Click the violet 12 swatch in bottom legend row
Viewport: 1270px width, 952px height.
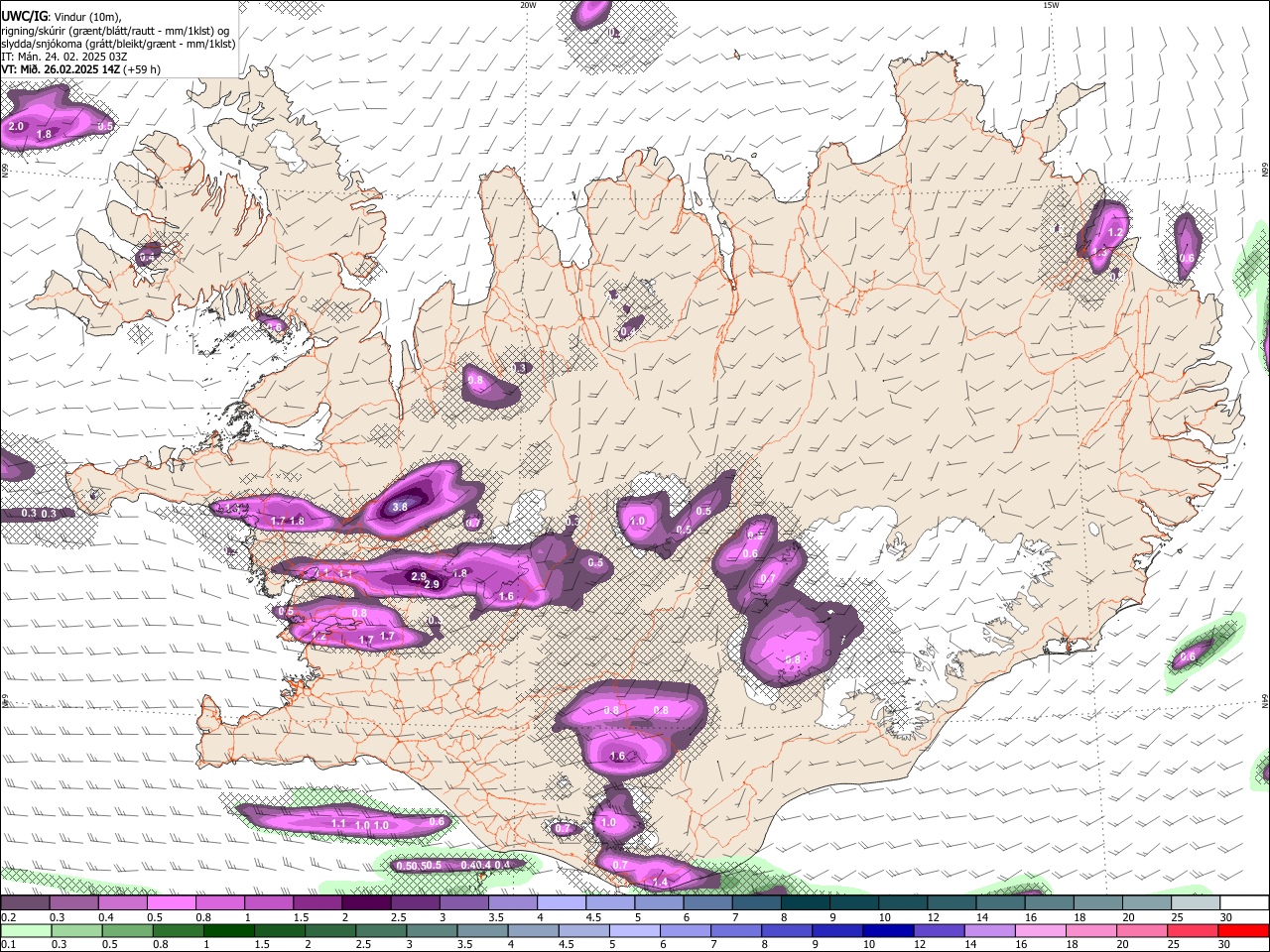click(940, 931)
